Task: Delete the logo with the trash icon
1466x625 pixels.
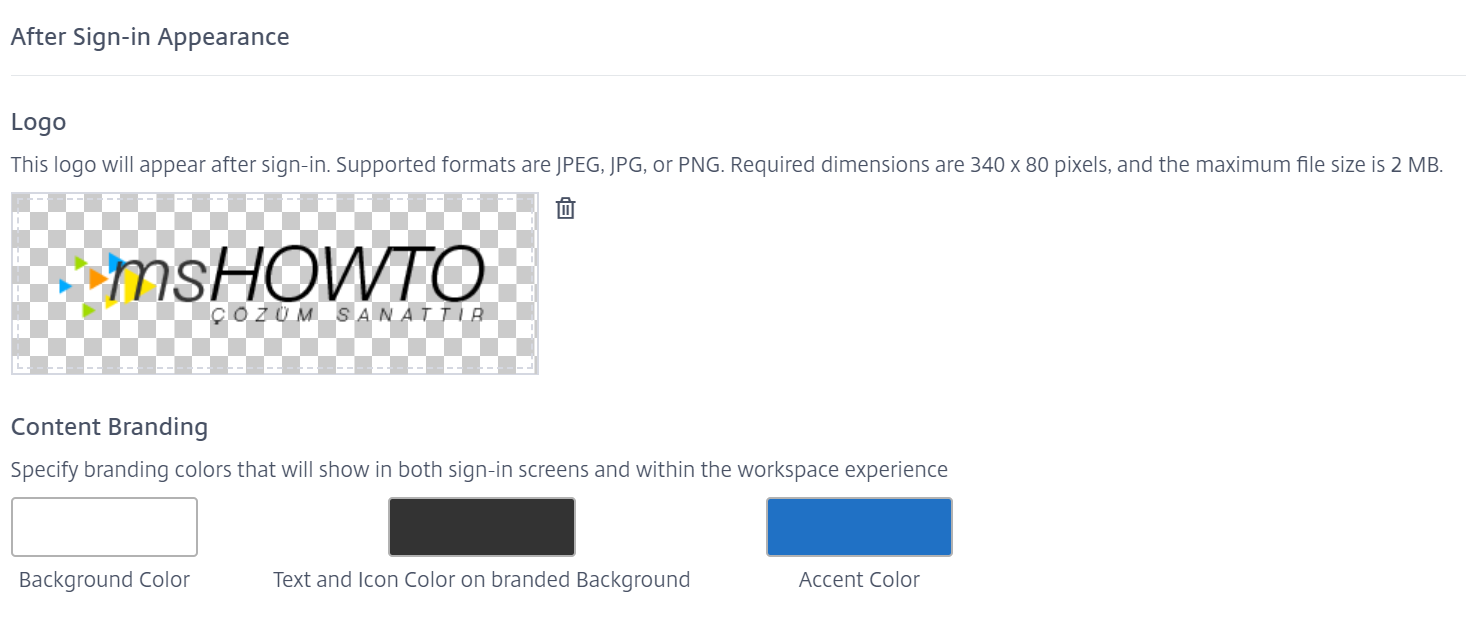Action: coord(566,208)
